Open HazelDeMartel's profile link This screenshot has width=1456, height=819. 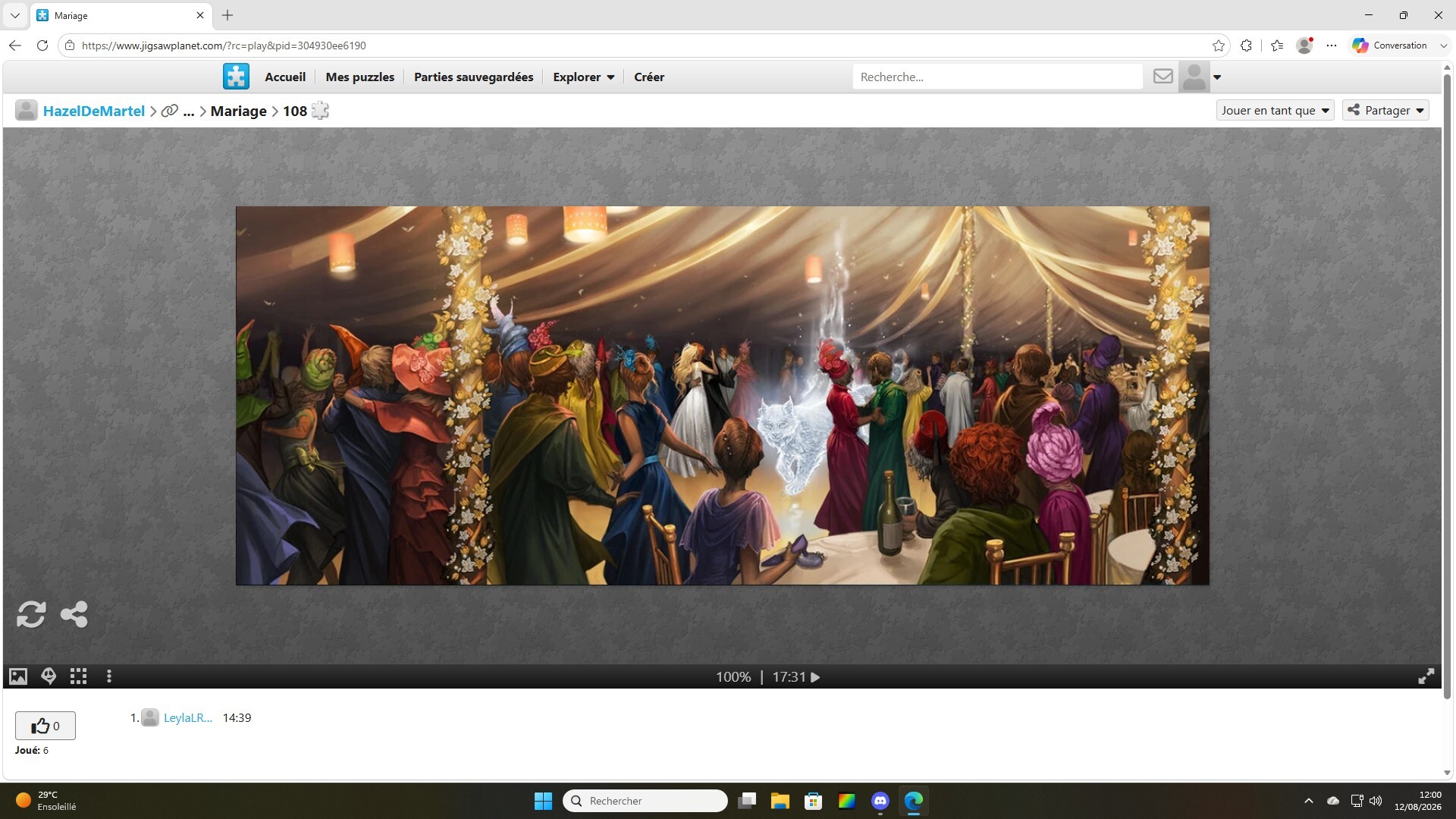(94, 111)
